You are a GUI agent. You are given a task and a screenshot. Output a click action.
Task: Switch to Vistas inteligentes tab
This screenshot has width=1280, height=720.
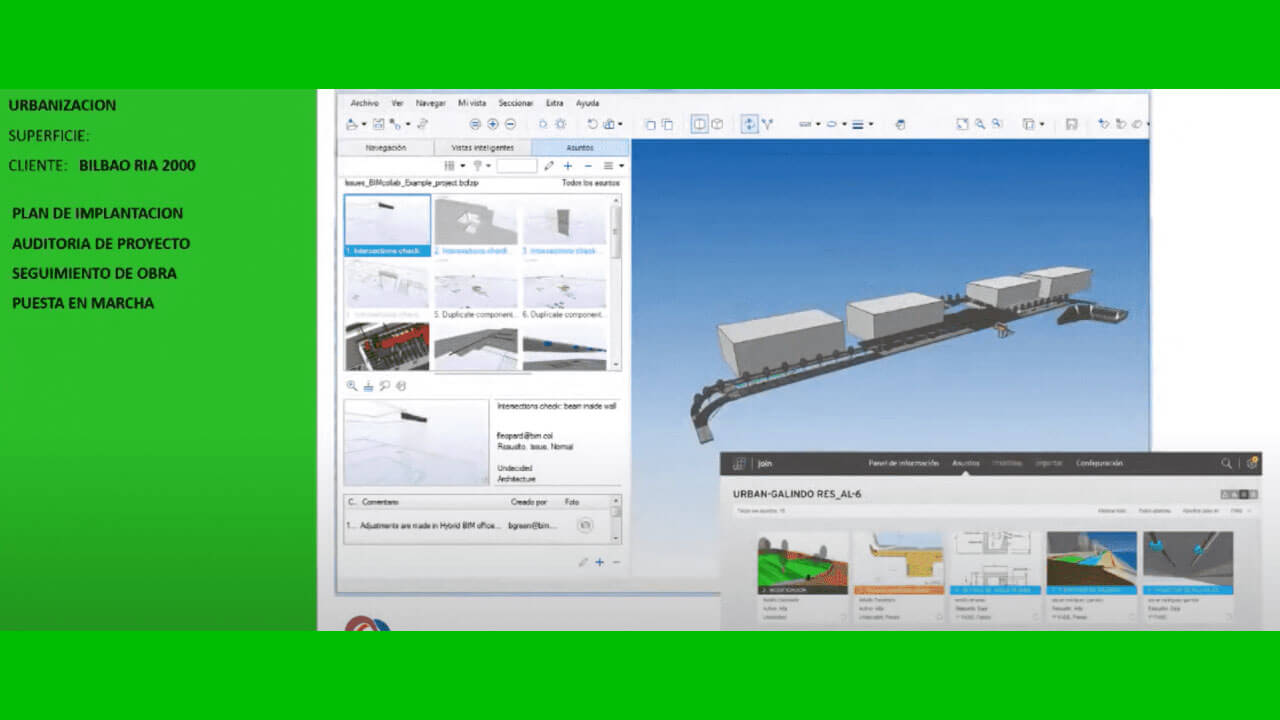[482, 147]
